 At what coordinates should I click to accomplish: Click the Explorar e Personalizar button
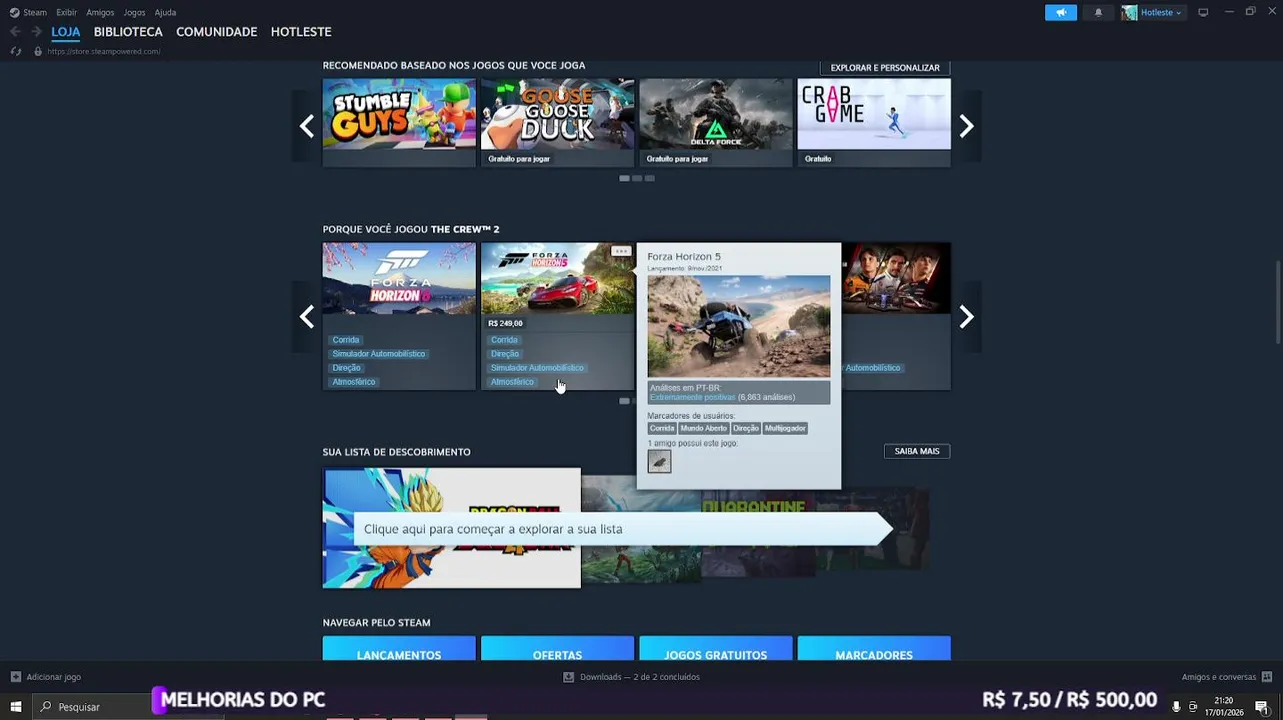click(885, 67)
